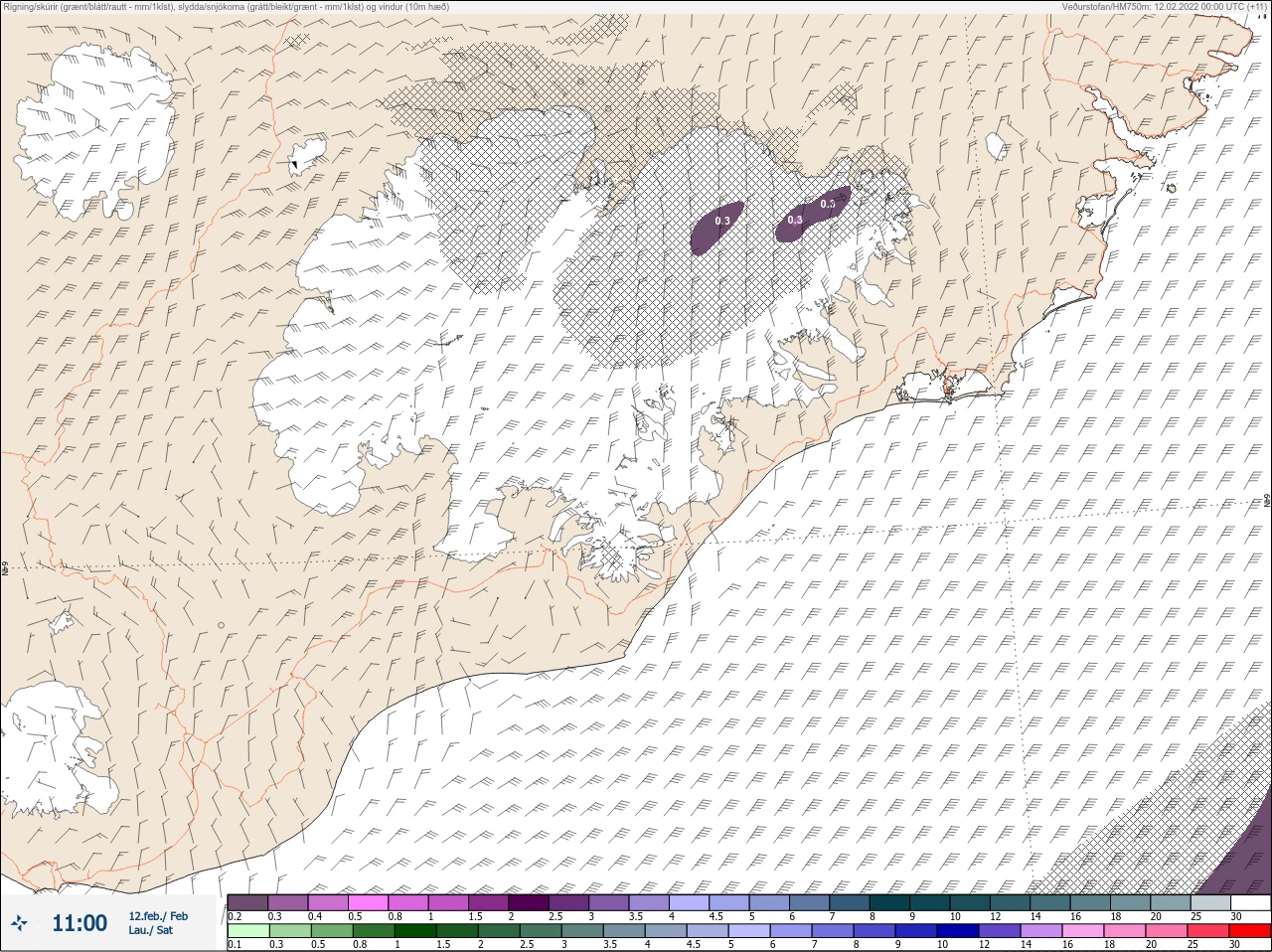Click the red bottom-row swatch after 30
Screen dimensions: 1272x952
click(1250, 931)
